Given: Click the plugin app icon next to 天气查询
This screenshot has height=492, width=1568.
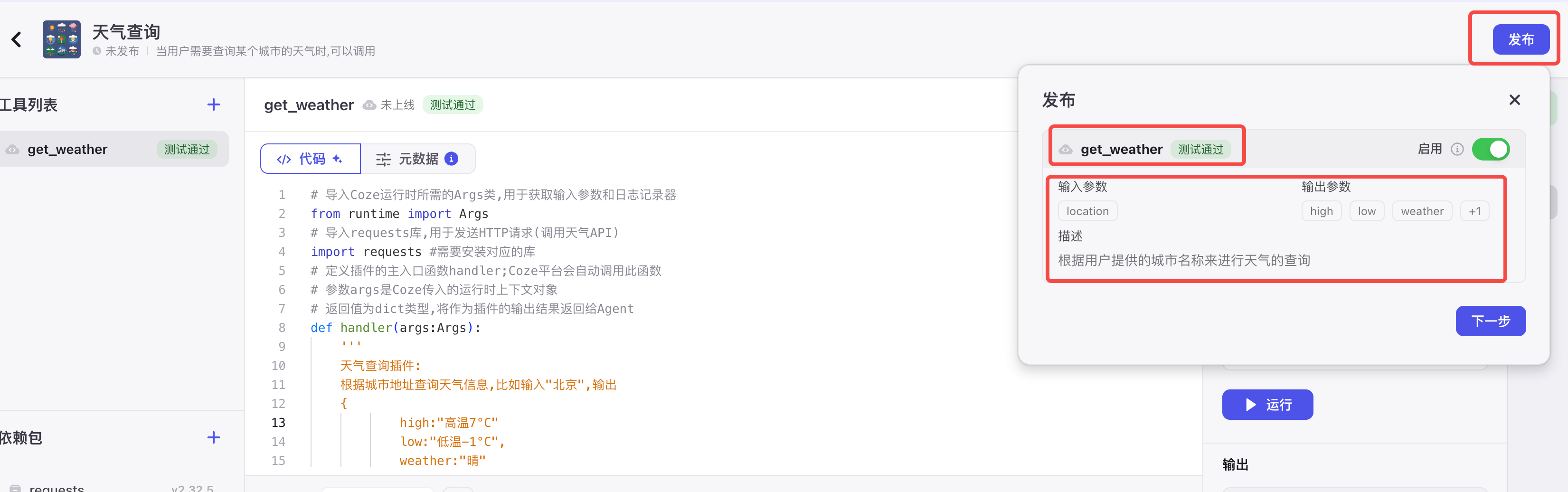Looking at the screenshot, I should click(61, 39).
